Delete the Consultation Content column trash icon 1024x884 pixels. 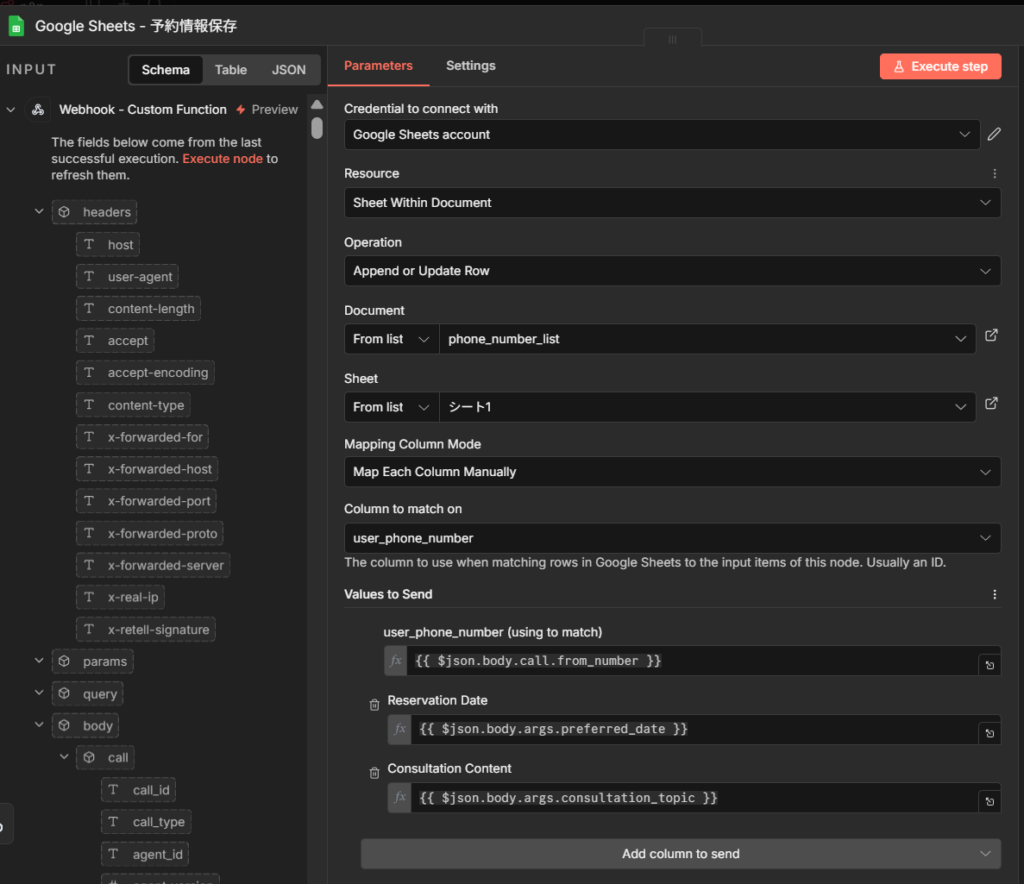[x=374, y=773]
